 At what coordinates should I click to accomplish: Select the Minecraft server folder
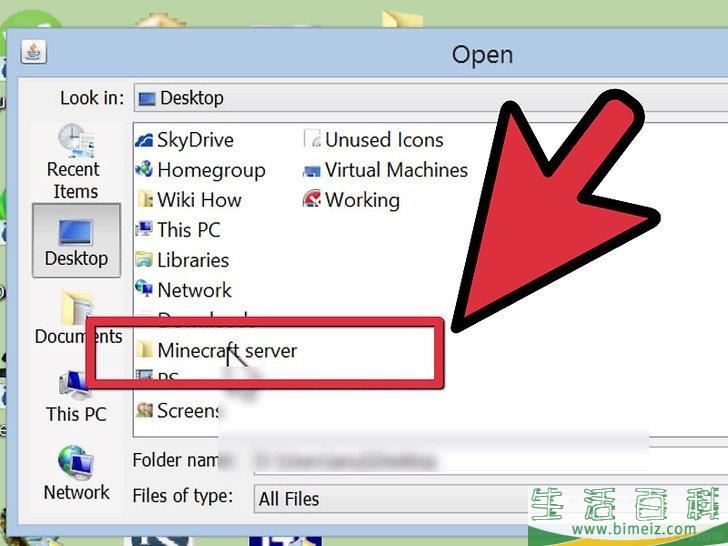click(217, 351)
